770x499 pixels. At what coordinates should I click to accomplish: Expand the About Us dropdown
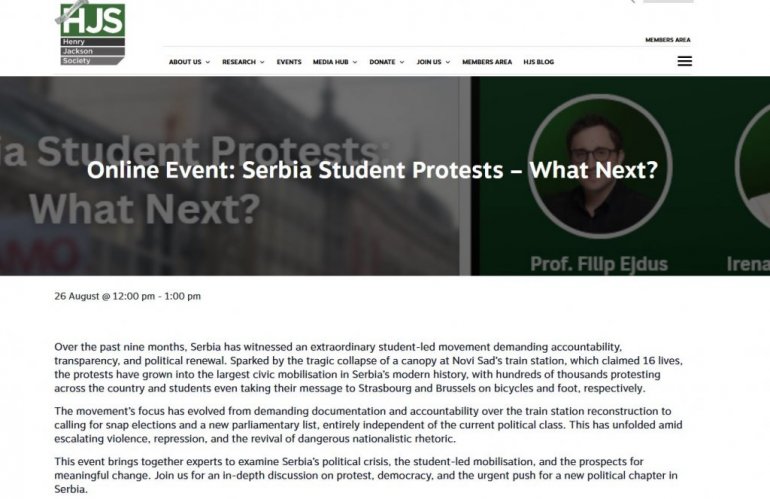[189, 62]
